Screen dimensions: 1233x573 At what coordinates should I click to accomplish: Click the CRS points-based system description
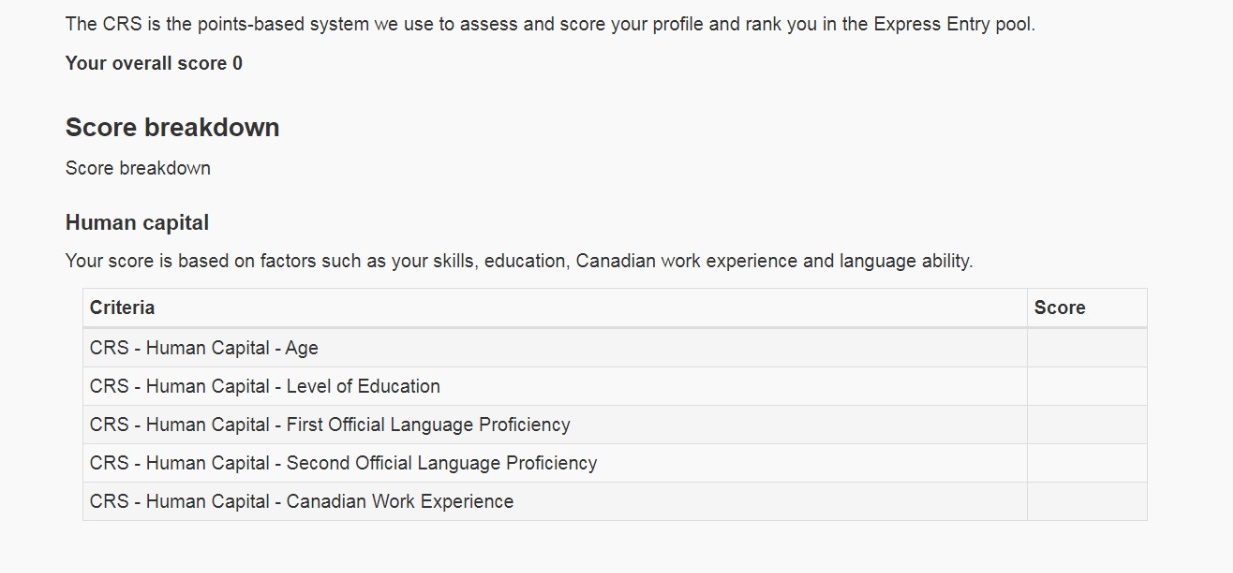tap(550, 24)
